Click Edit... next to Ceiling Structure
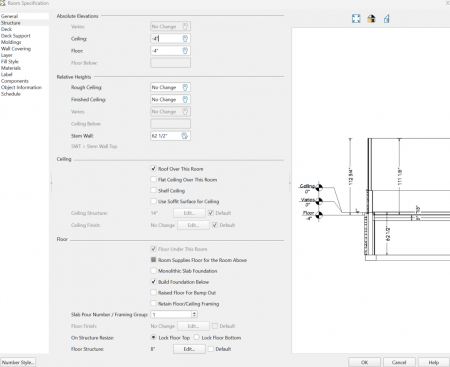 coord(189,213)
